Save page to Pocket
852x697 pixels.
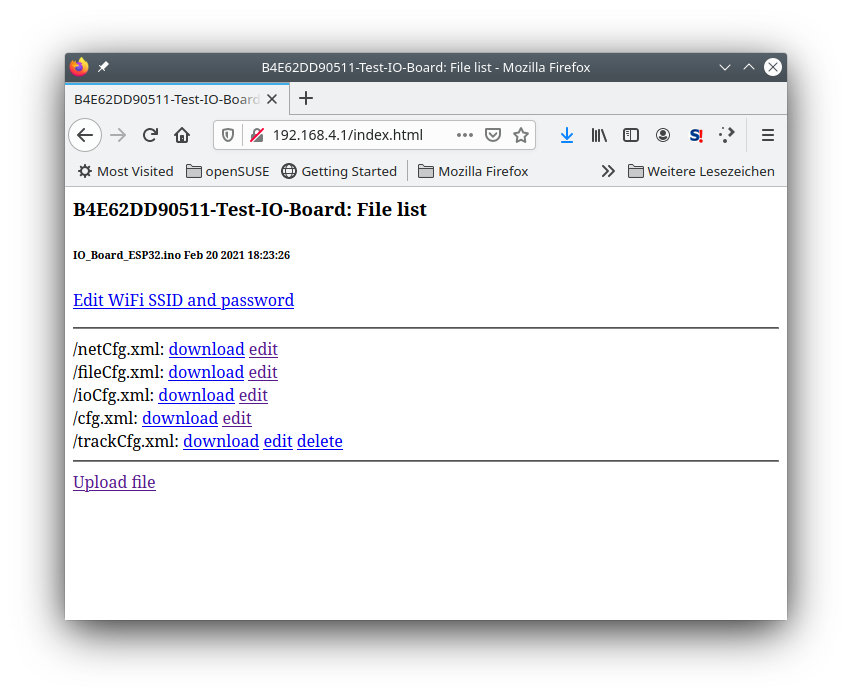click(x=493, y=135)
